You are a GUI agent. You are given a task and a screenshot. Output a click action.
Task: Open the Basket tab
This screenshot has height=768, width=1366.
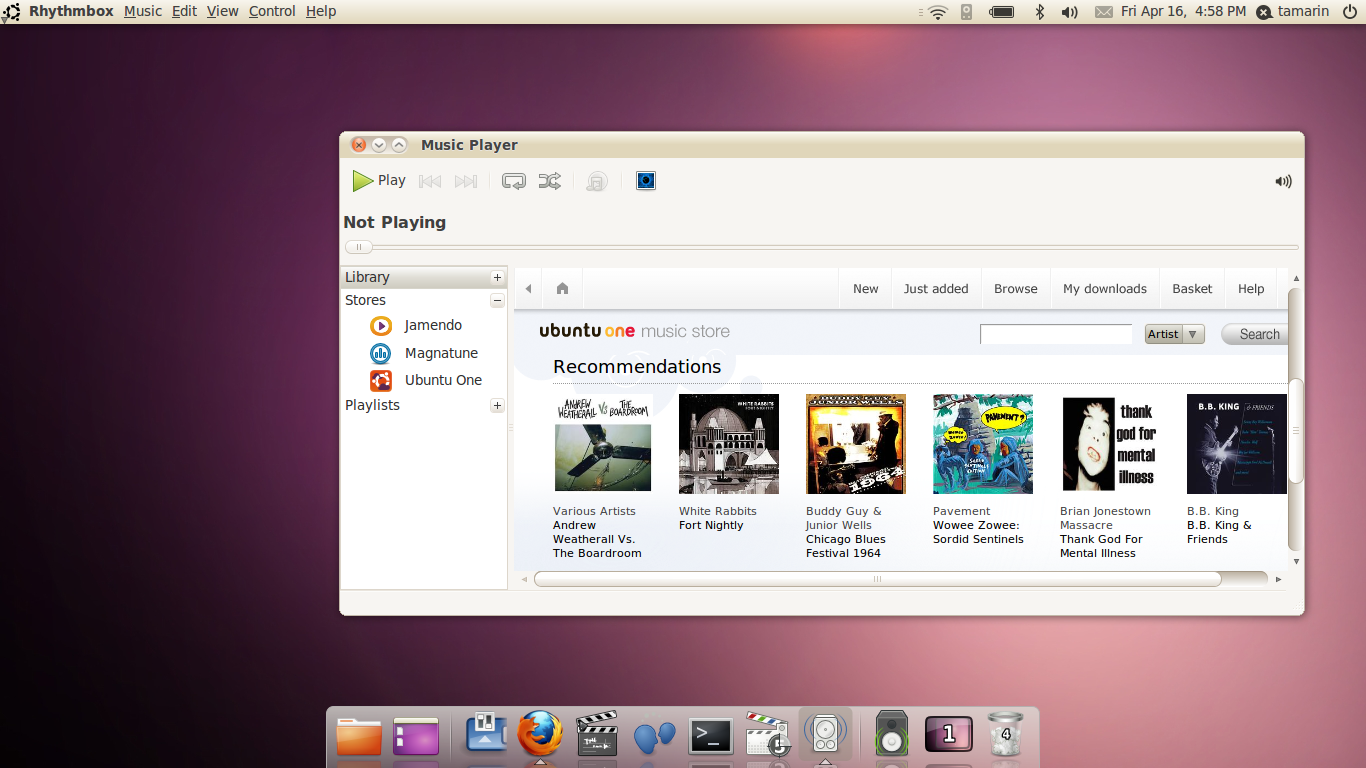1192,289
